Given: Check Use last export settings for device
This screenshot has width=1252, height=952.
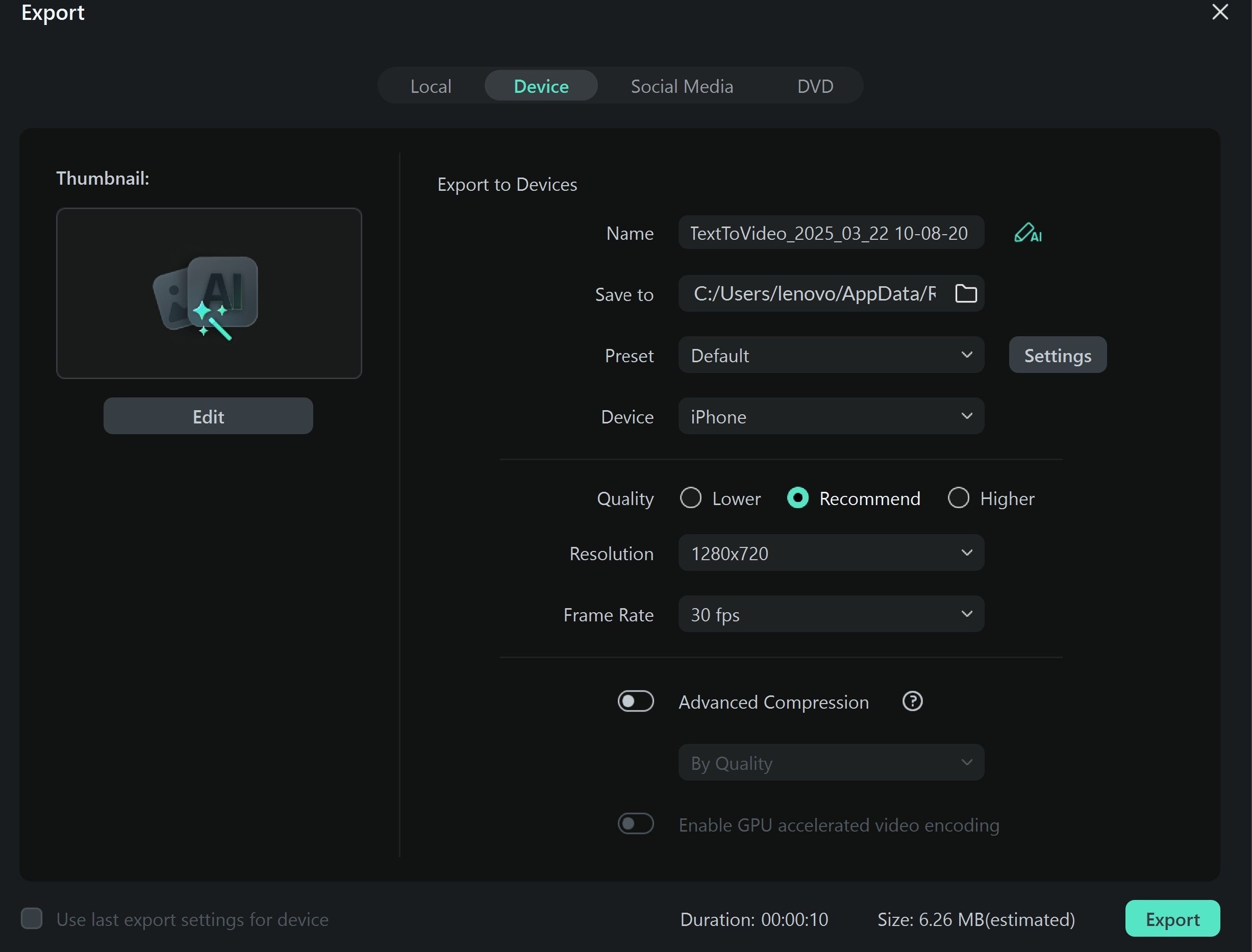Looking at the screenshot, I should (32, 918).
